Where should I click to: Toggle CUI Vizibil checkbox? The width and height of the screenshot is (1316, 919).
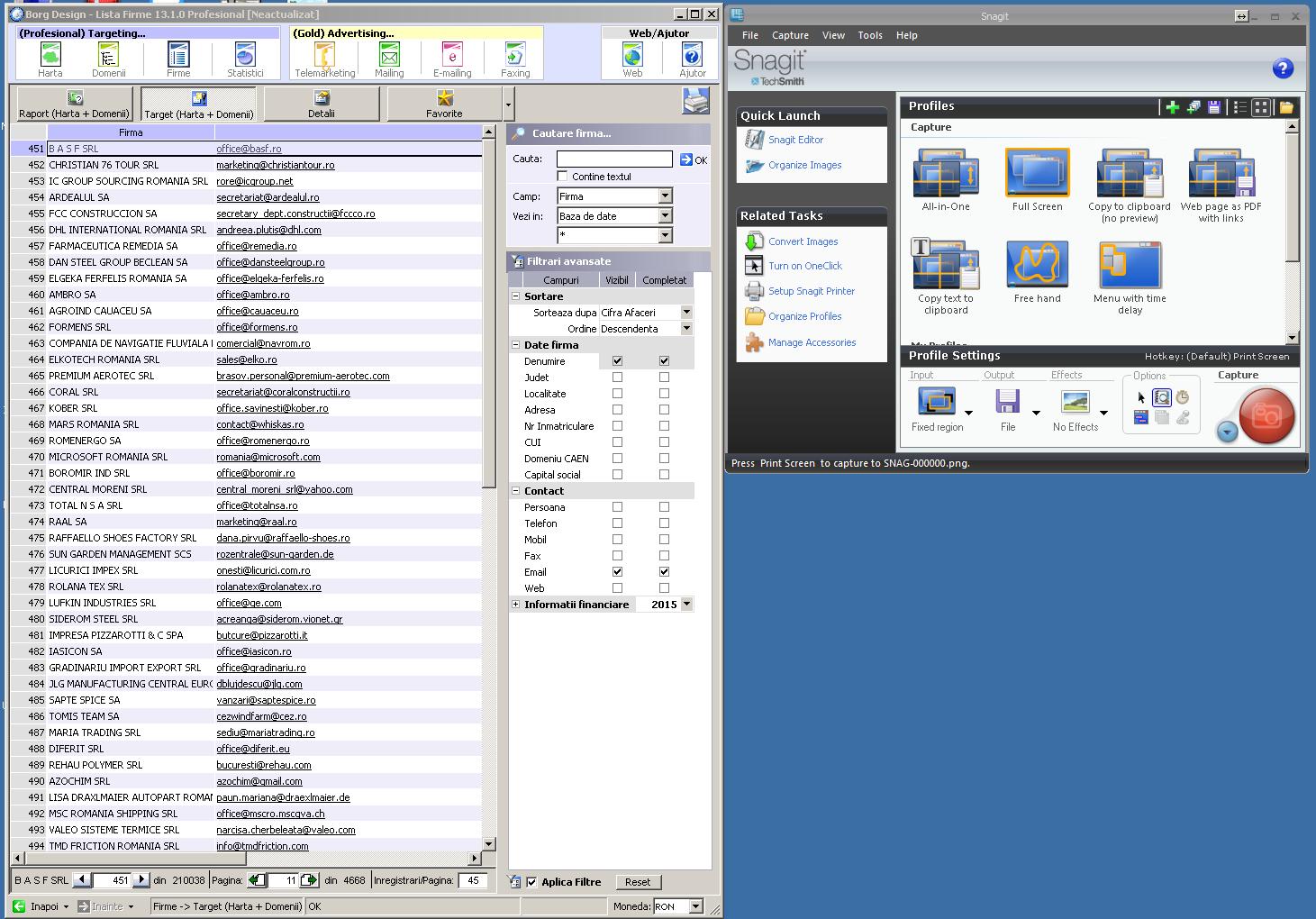point(617,442)
